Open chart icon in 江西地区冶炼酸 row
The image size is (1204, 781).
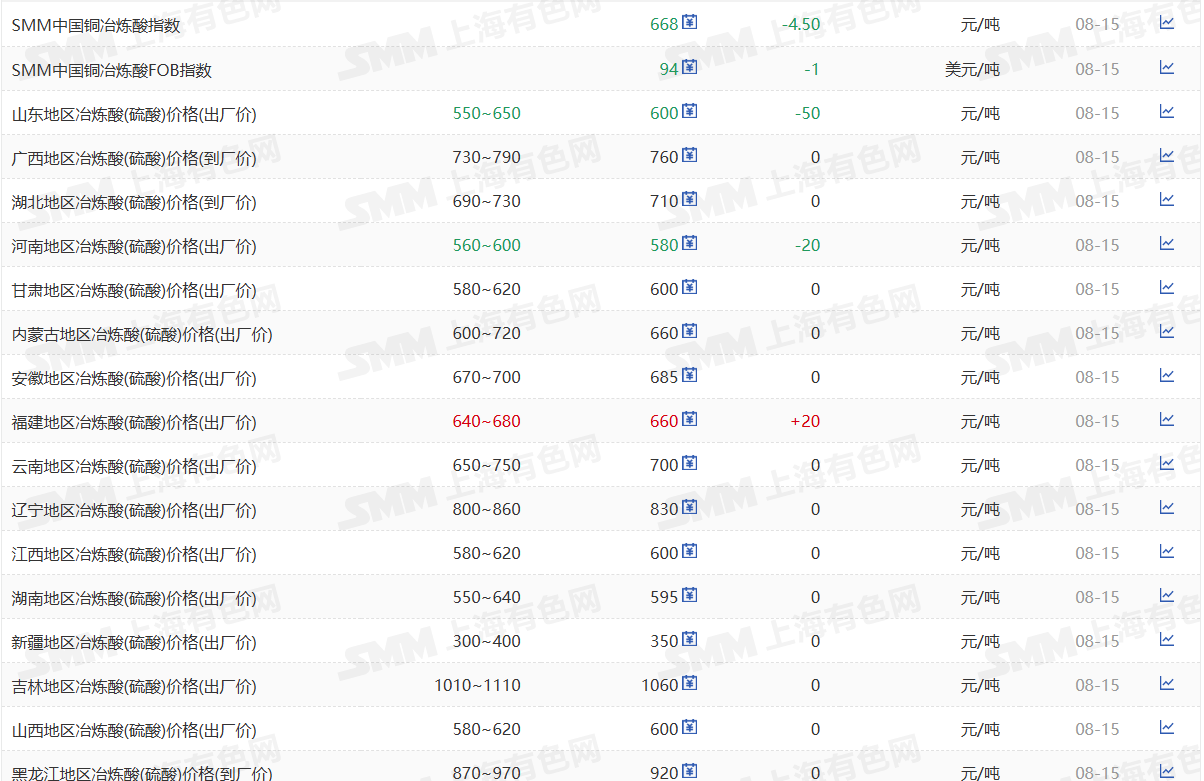[1166, 551]
